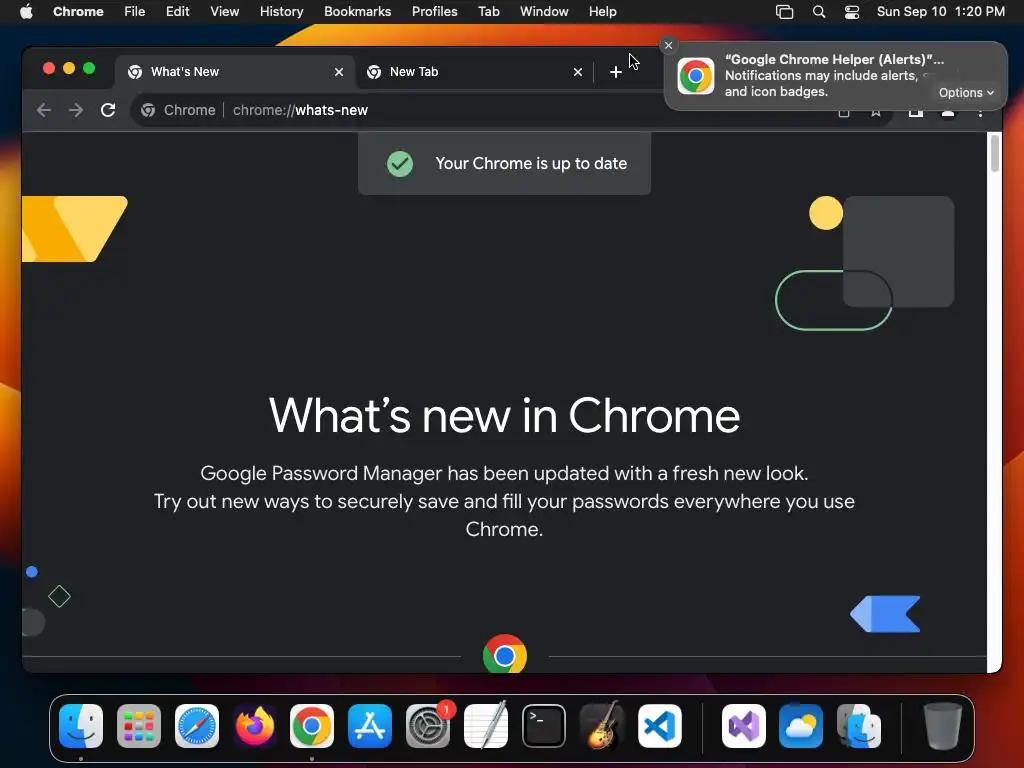The image size is (1024, 768).
Task: Open the Help menu
Action: [602, 12]
